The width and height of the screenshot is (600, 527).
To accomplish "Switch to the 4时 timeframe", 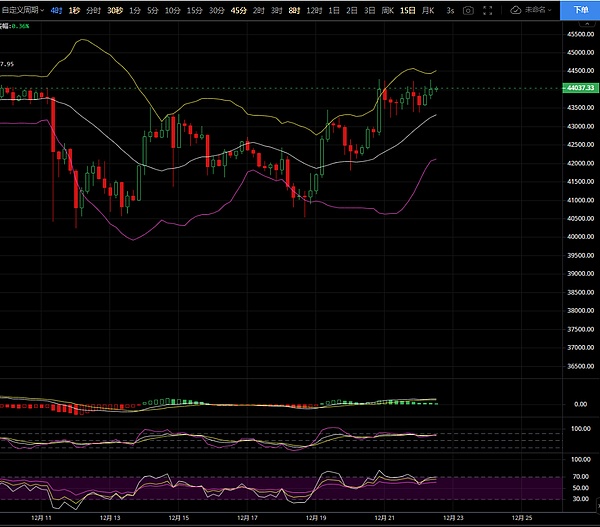I will pos(57,9).
